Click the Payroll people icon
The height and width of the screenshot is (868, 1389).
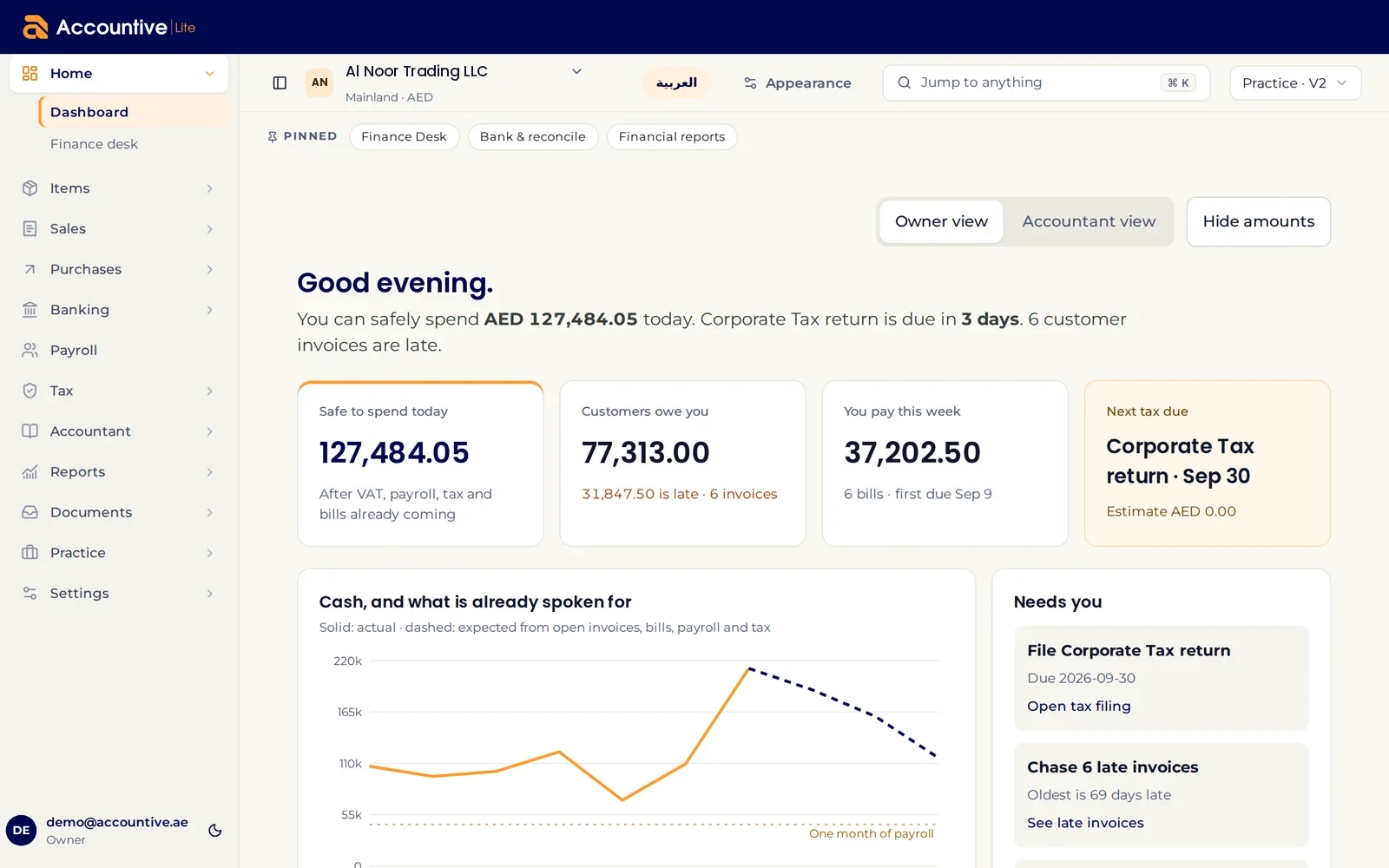(x=30, y=350)
